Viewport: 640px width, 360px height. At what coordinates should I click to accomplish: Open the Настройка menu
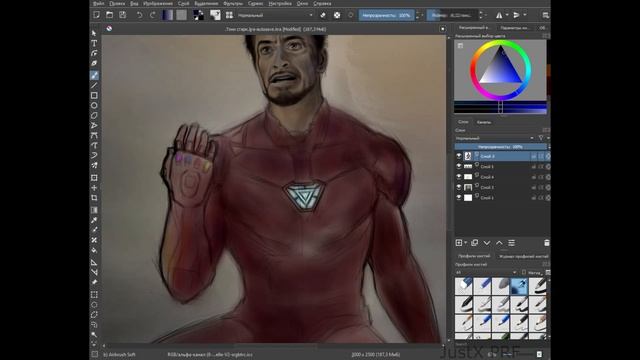point(280,3)
